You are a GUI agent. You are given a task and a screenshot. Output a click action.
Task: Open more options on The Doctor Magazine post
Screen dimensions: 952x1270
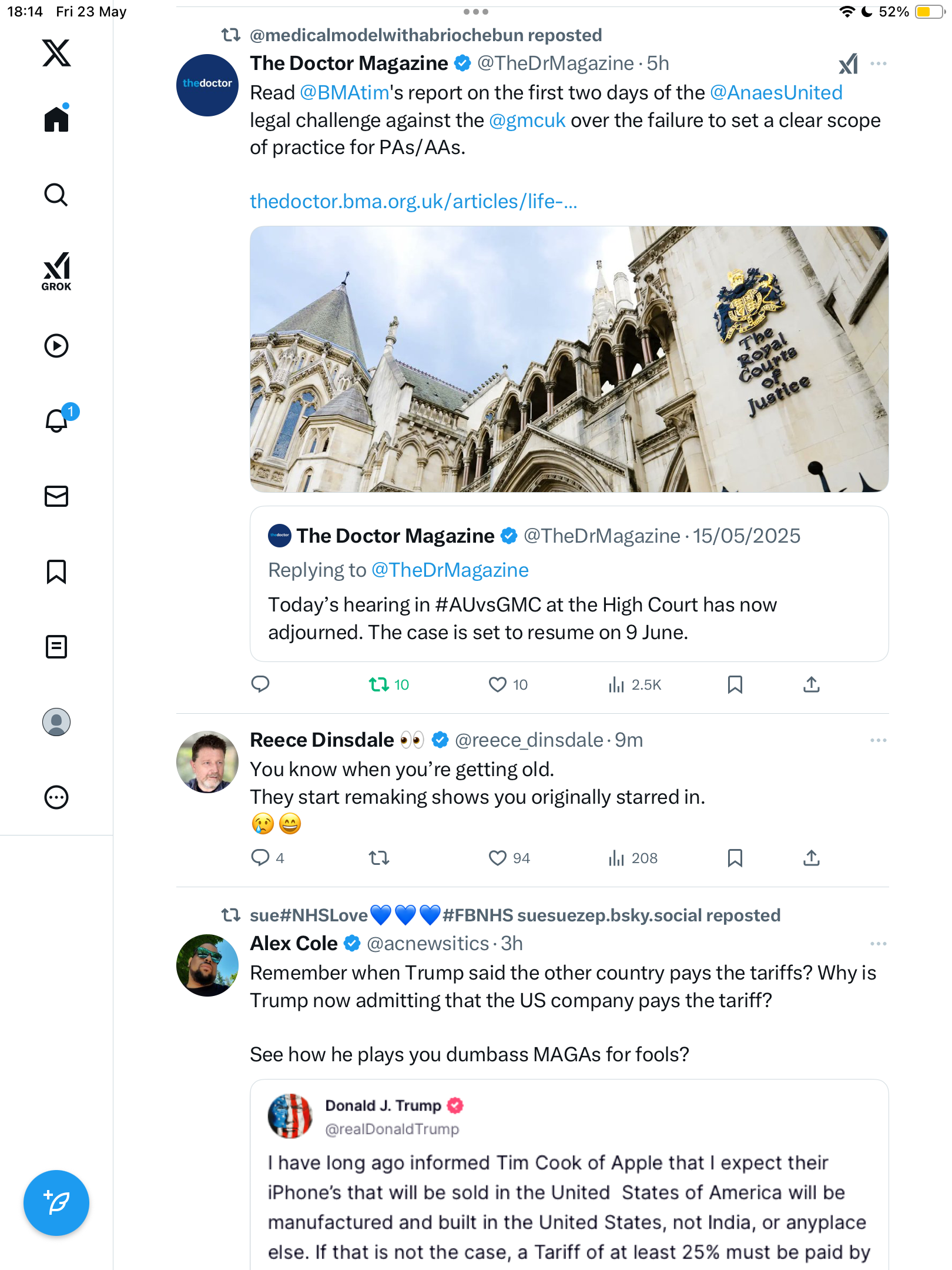click(x=879, y=63)
